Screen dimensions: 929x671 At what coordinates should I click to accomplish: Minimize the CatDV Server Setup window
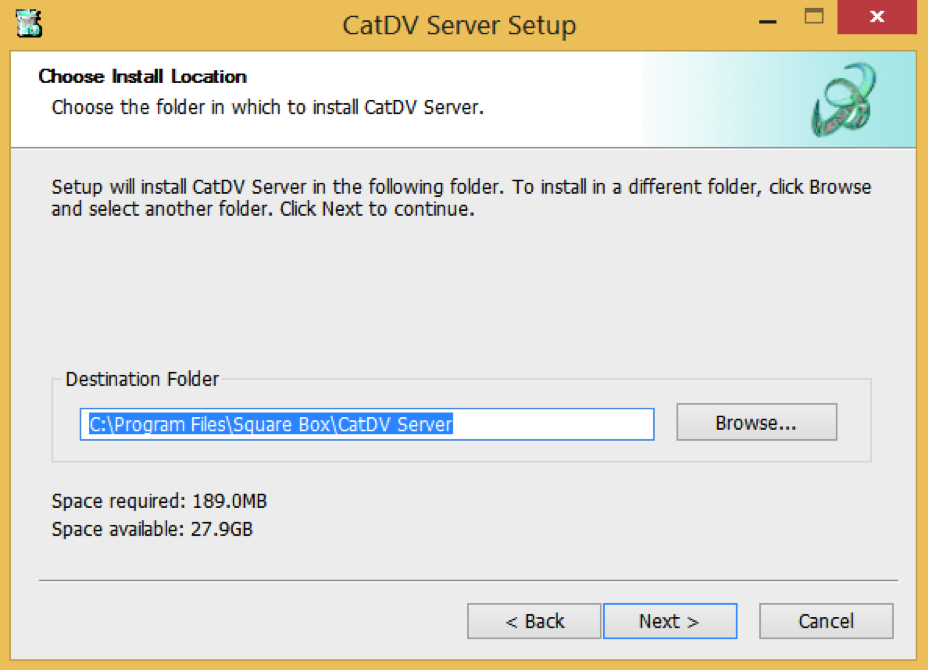point(768,20)
